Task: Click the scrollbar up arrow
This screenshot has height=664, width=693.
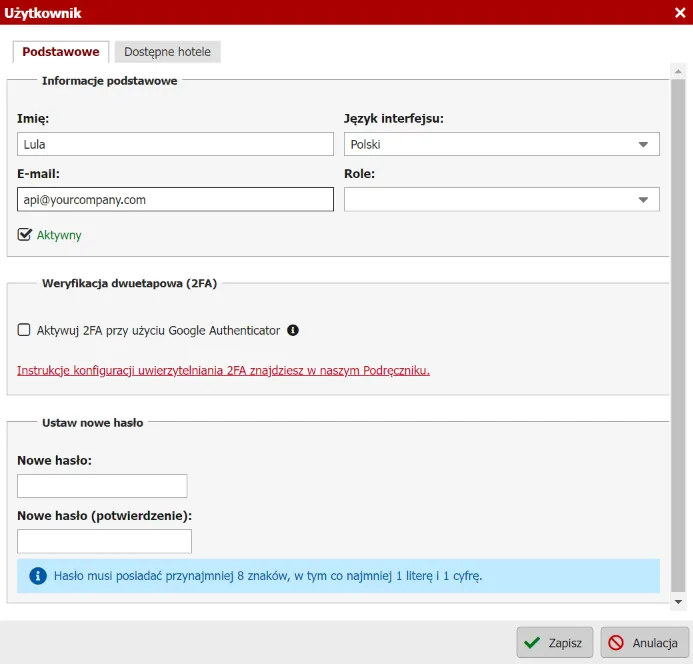Action: click(x=678, y=71)
